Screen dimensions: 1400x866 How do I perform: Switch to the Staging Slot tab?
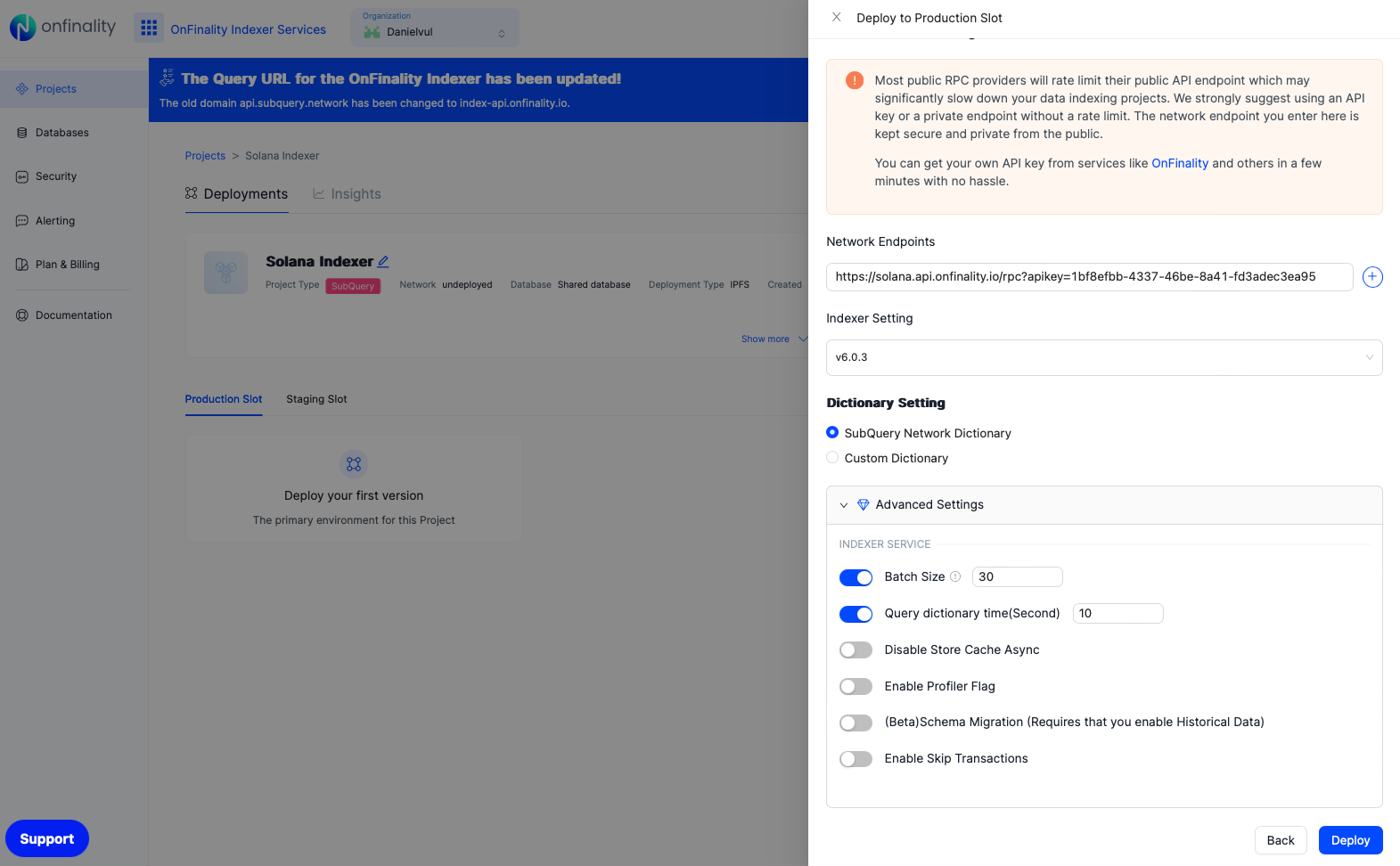[316, 399]
